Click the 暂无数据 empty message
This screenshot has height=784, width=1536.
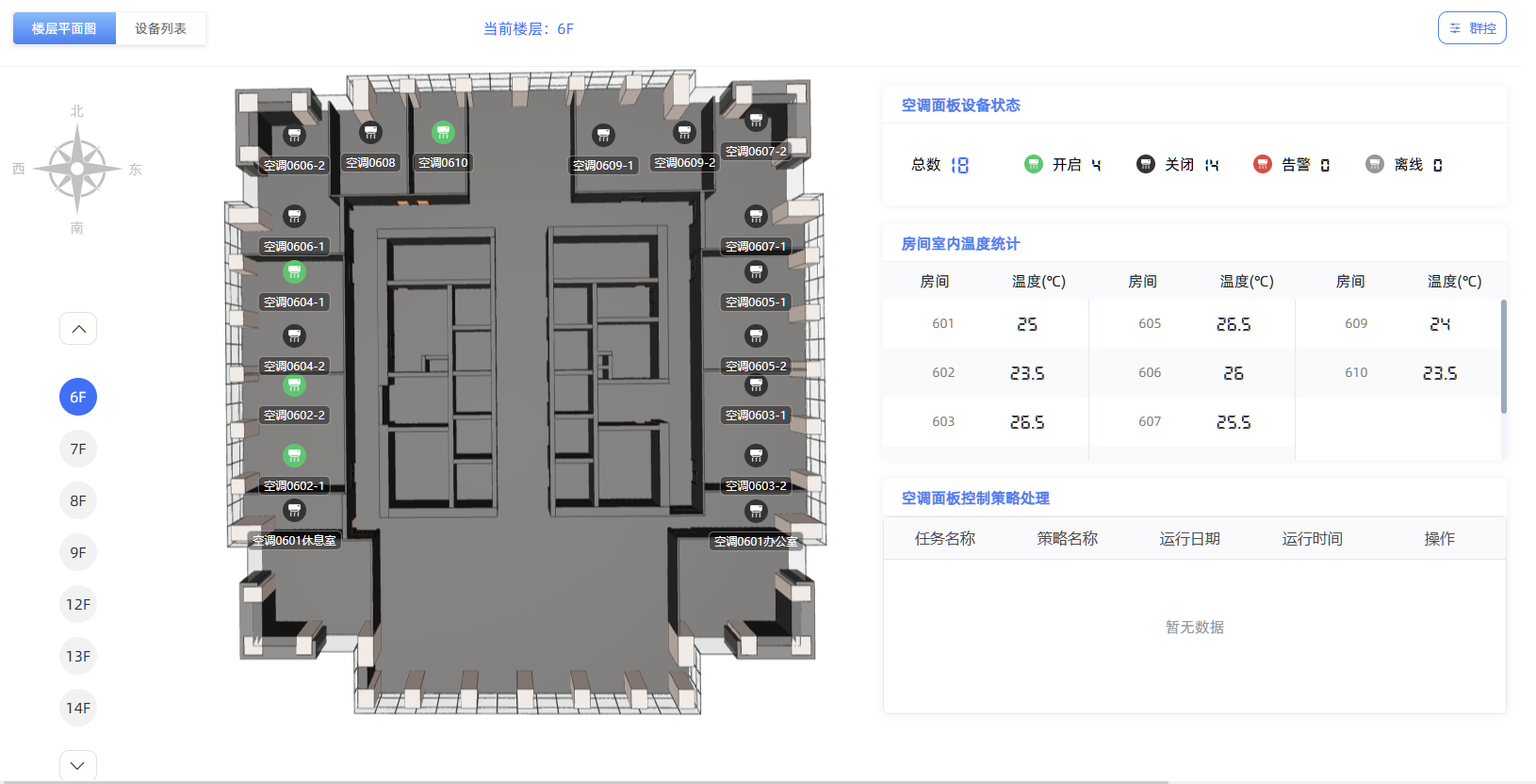[x=1195, y=627]
